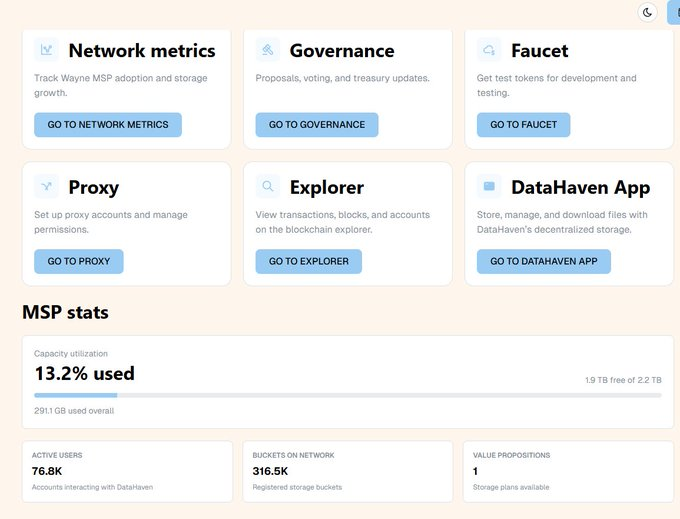Screen dimensions: 680x519
Task: Click the 13.2% used value
Action: [x=85, y=374]
